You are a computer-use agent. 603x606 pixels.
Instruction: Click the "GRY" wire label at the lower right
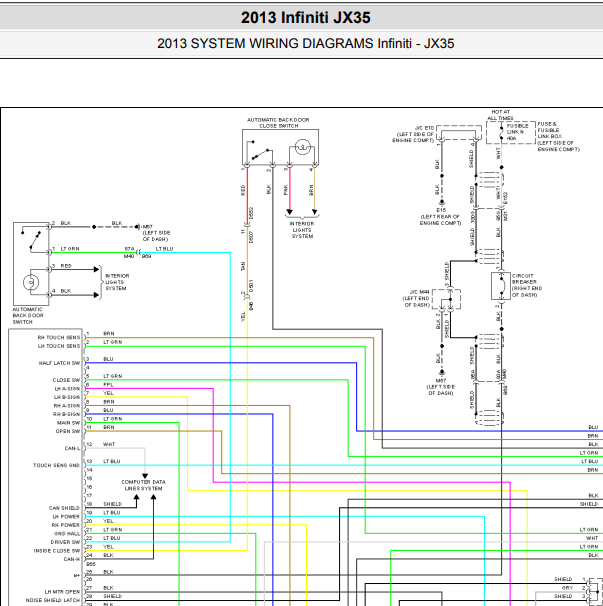(567, 587)
